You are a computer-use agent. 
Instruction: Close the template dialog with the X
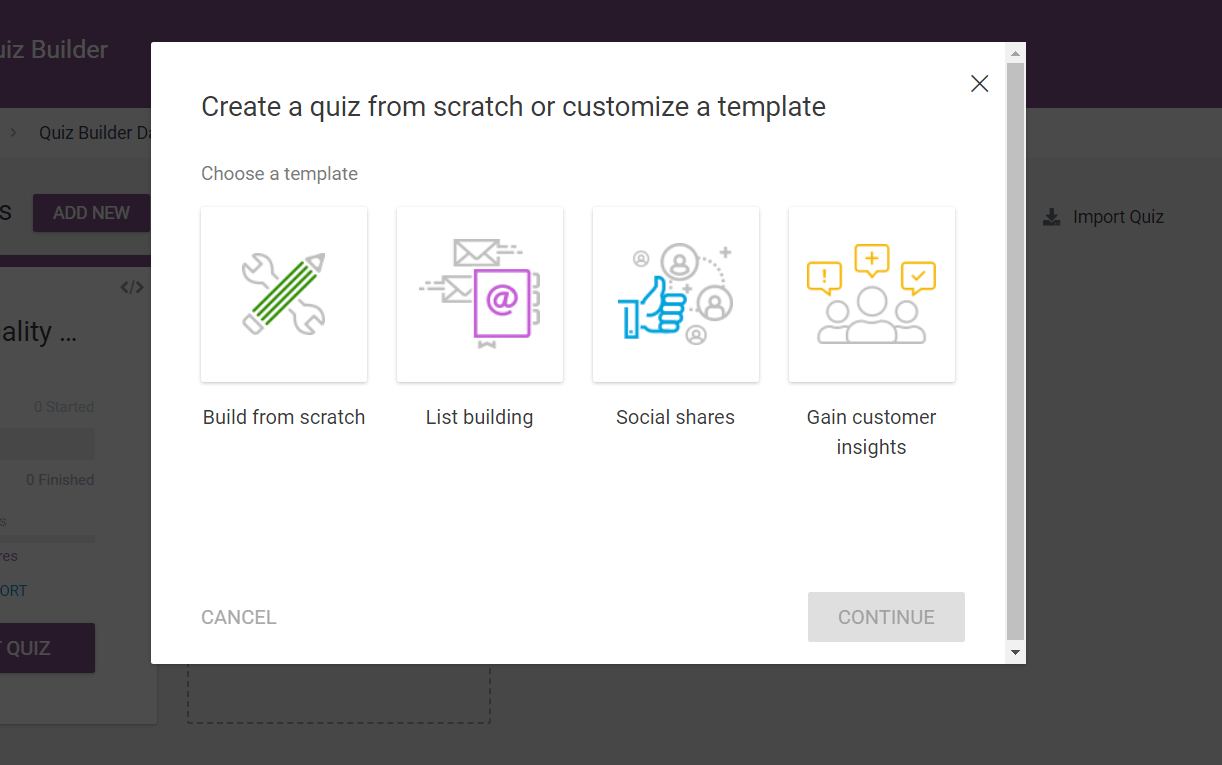tap(980, 84)
